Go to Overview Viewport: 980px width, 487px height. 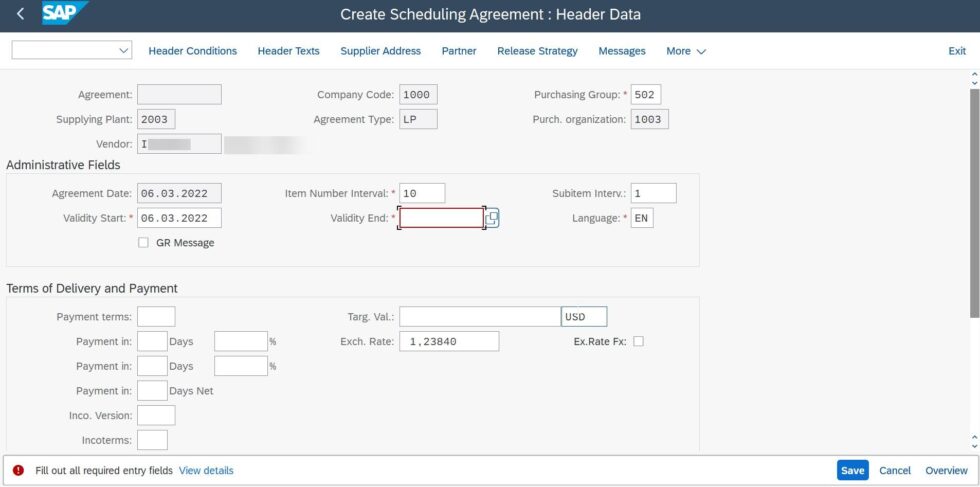[x=946, y=470]
